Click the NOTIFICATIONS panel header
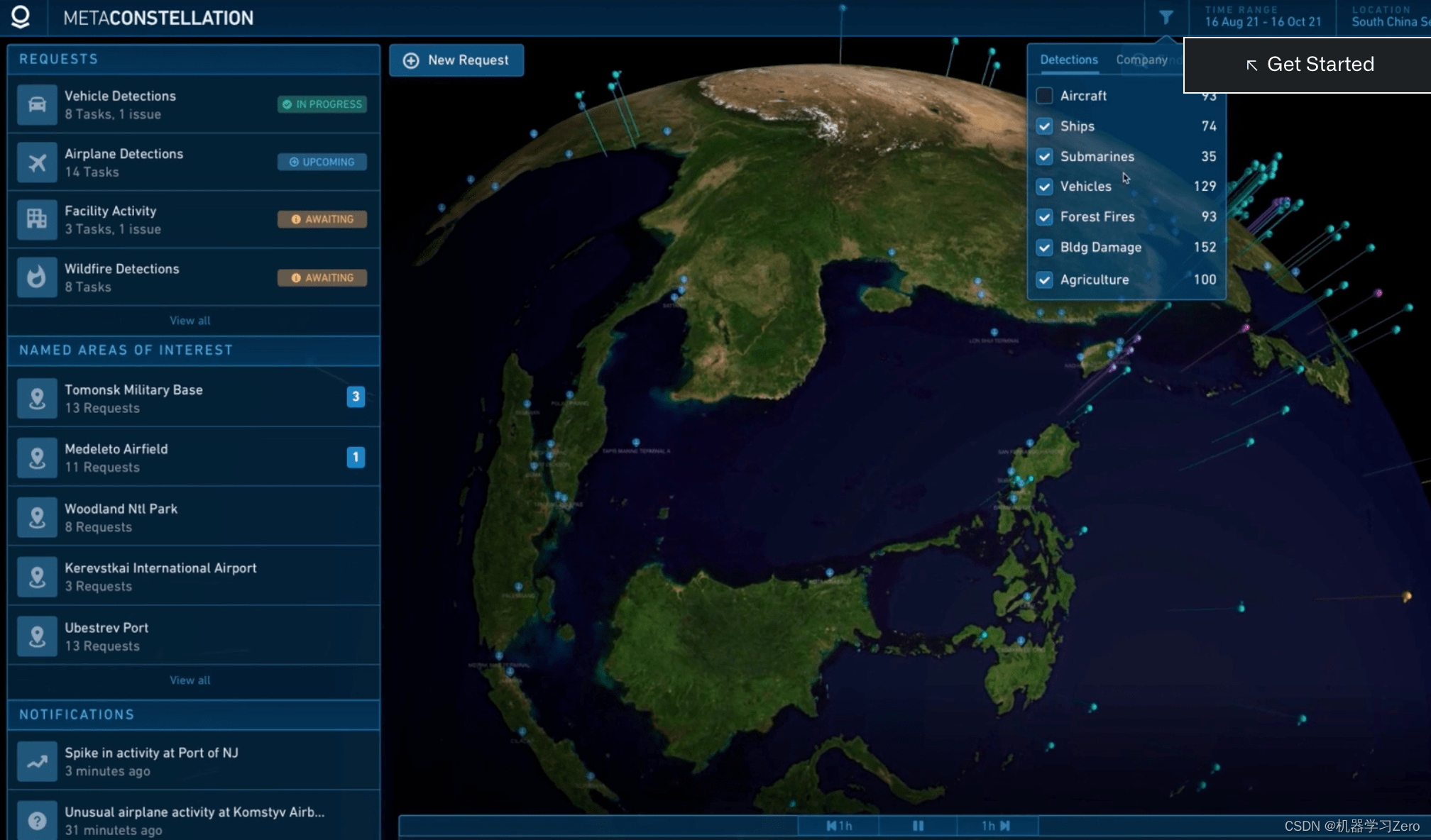1431x840 pixels. (194, 714)
